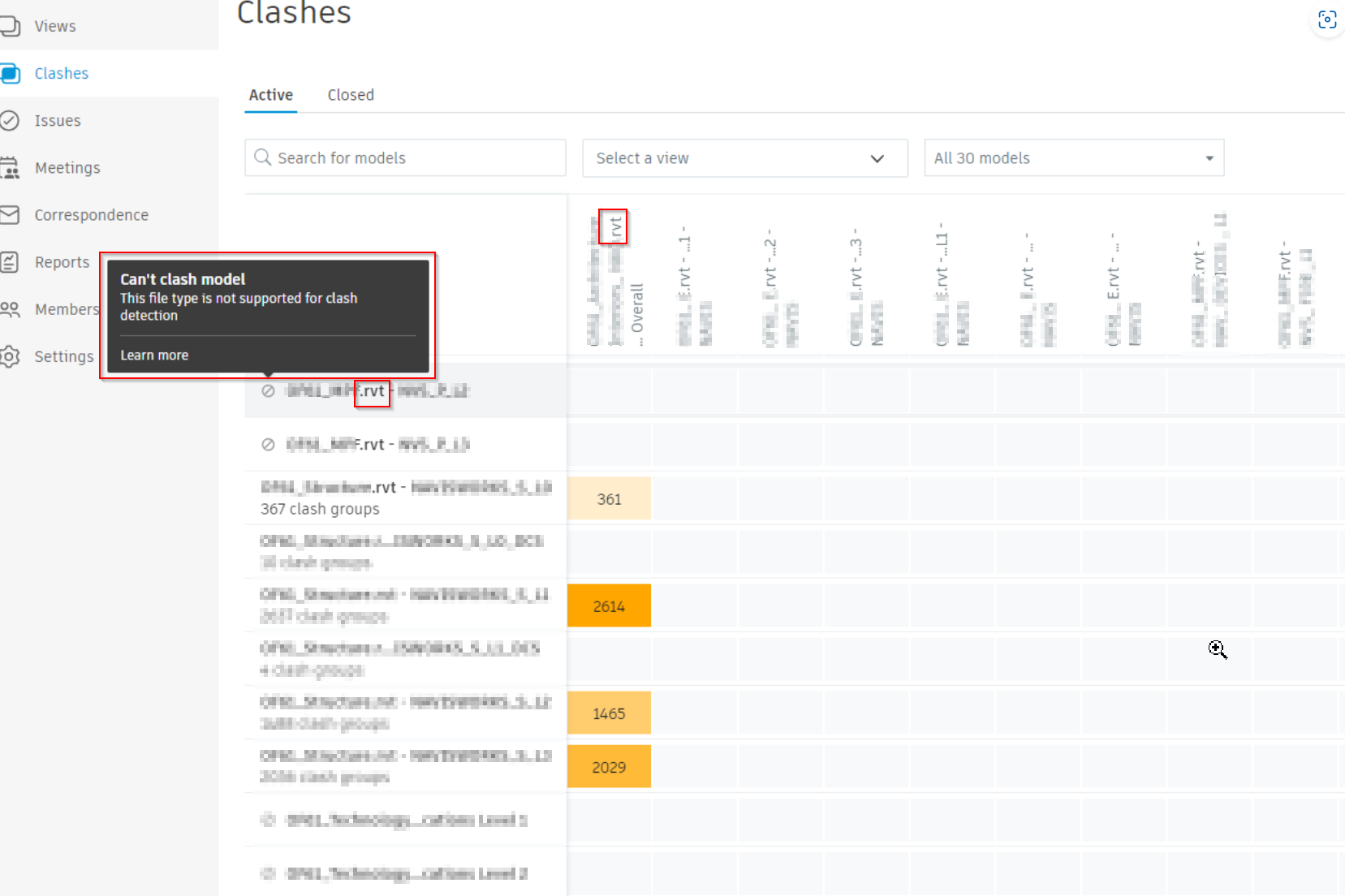Viewport: 1345px width, 896px height.
Task: Open the clash cell showing 2614
Action: 609,605
